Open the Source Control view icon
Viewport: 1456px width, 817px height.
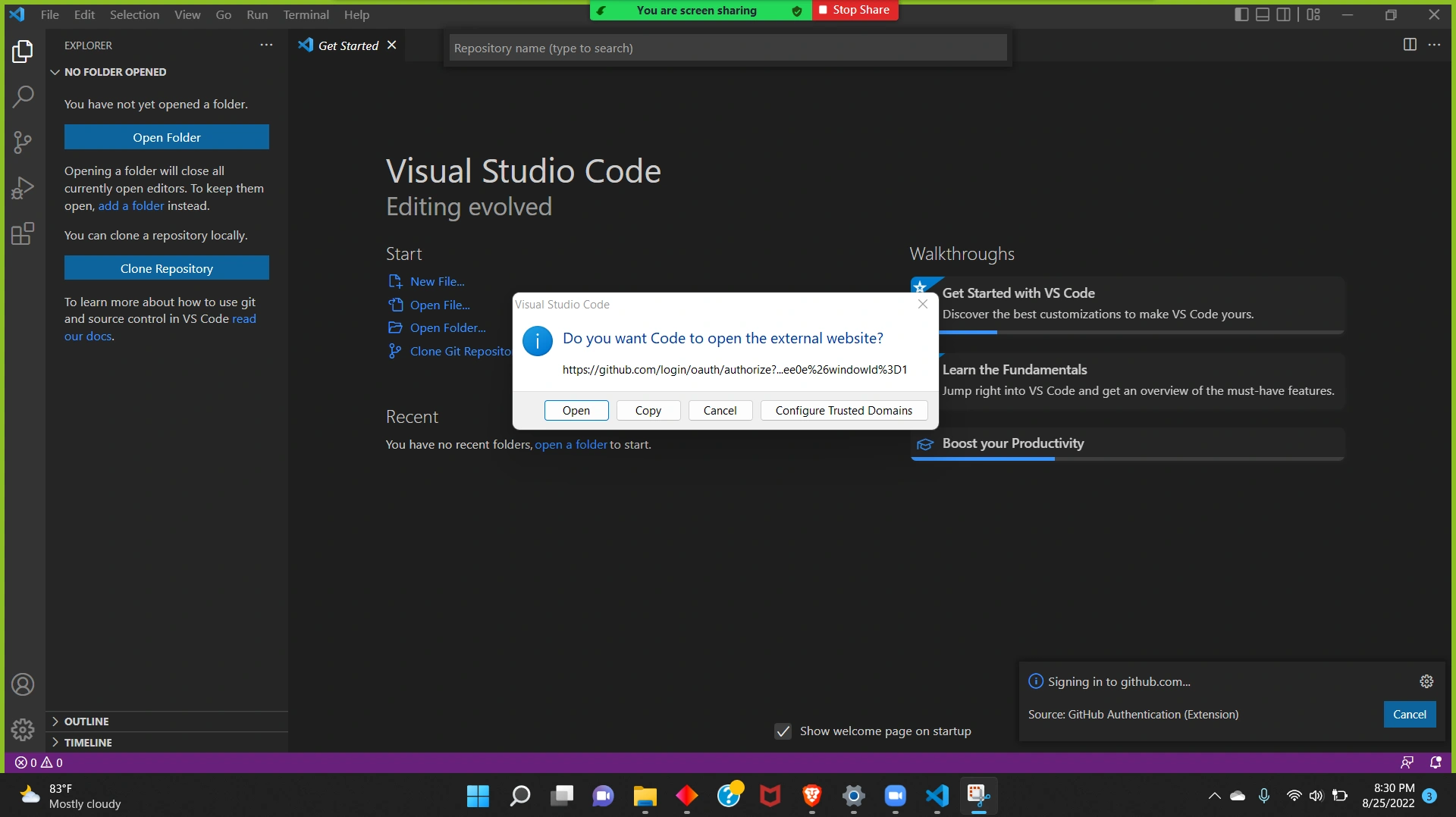[23, 142]
